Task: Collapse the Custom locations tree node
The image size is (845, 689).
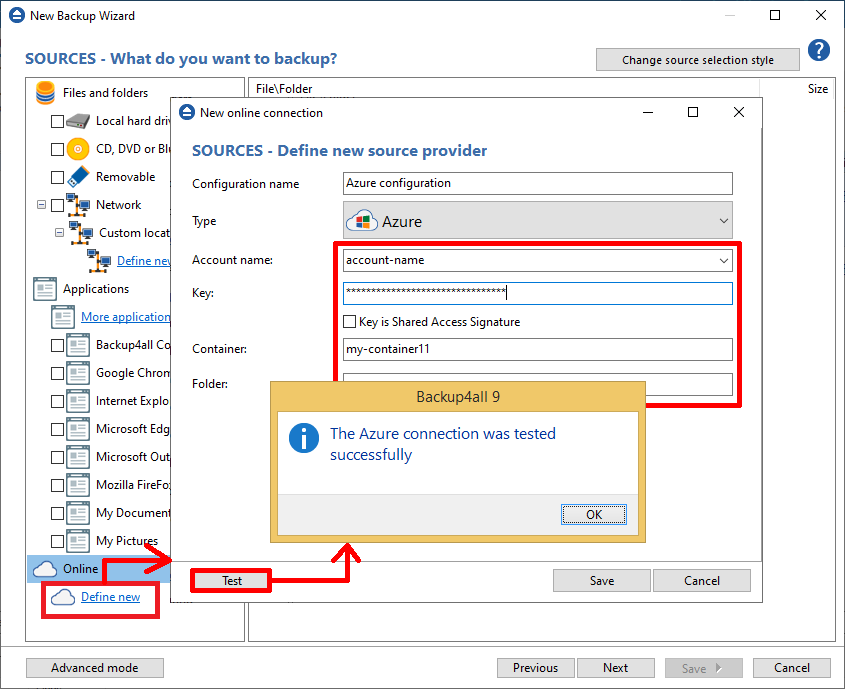Action: click(59, 233)
